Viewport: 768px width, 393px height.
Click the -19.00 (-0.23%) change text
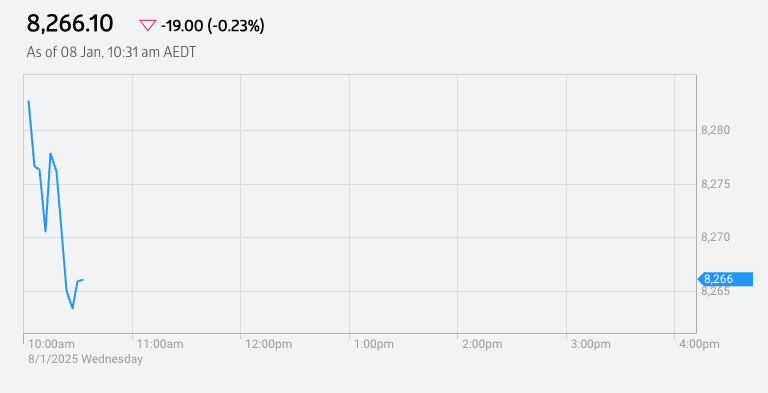(213, 25)
